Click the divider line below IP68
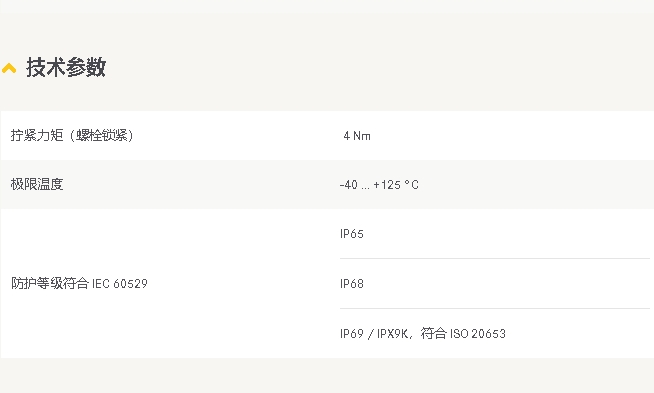Viewport: 654px width, 393px height. pos(495,308)
